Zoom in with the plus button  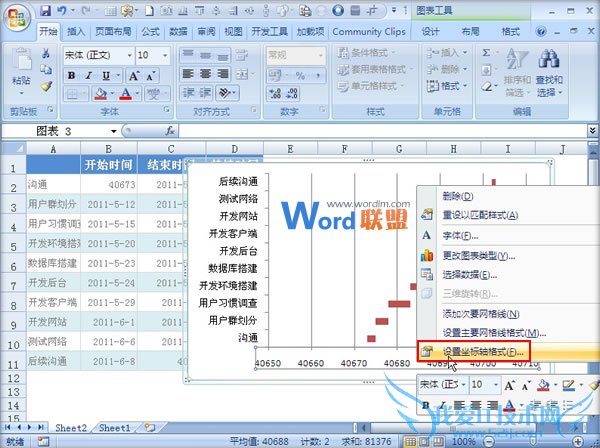(578, 441)
